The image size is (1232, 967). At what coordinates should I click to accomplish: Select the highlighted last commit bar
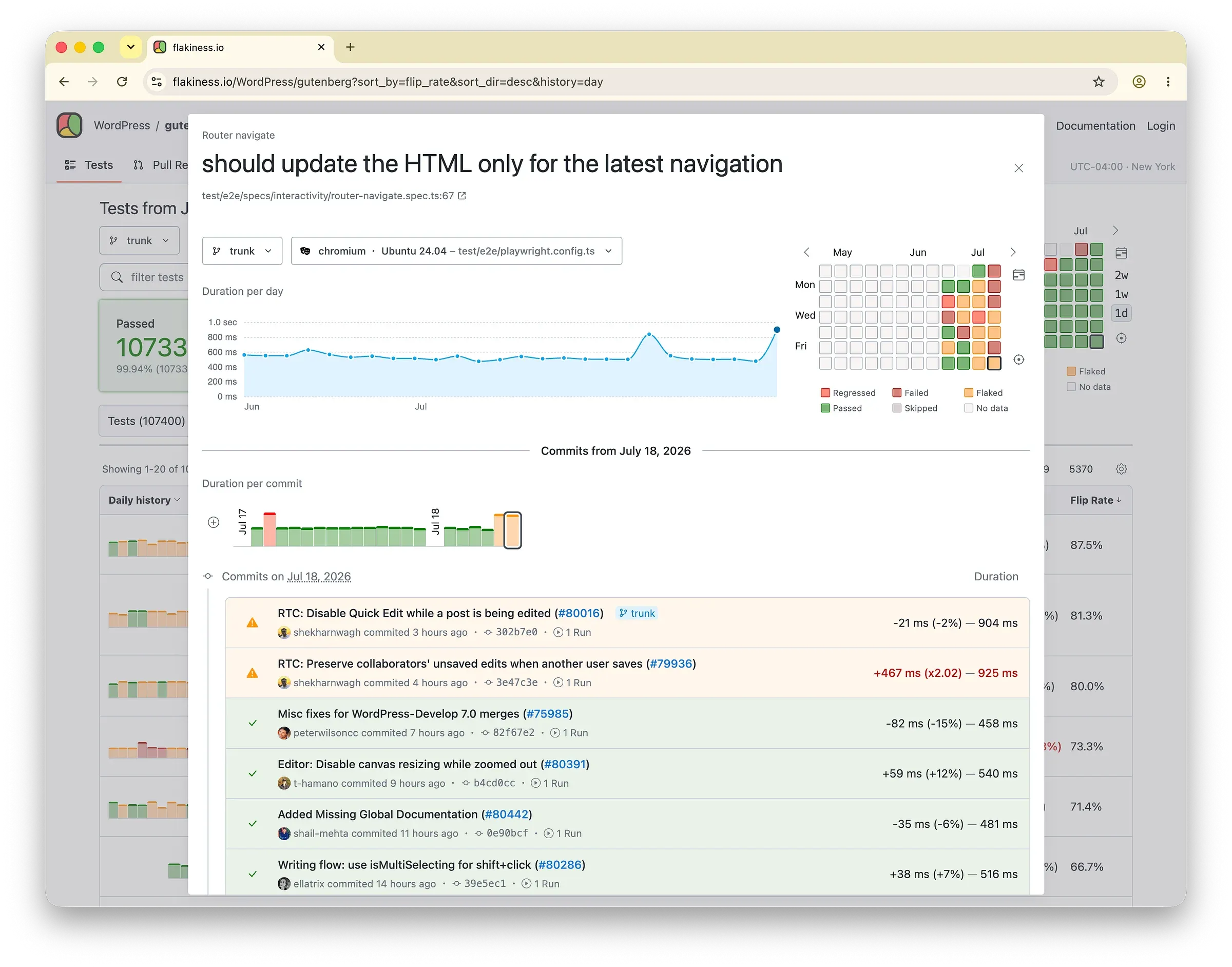pos(512,530)
